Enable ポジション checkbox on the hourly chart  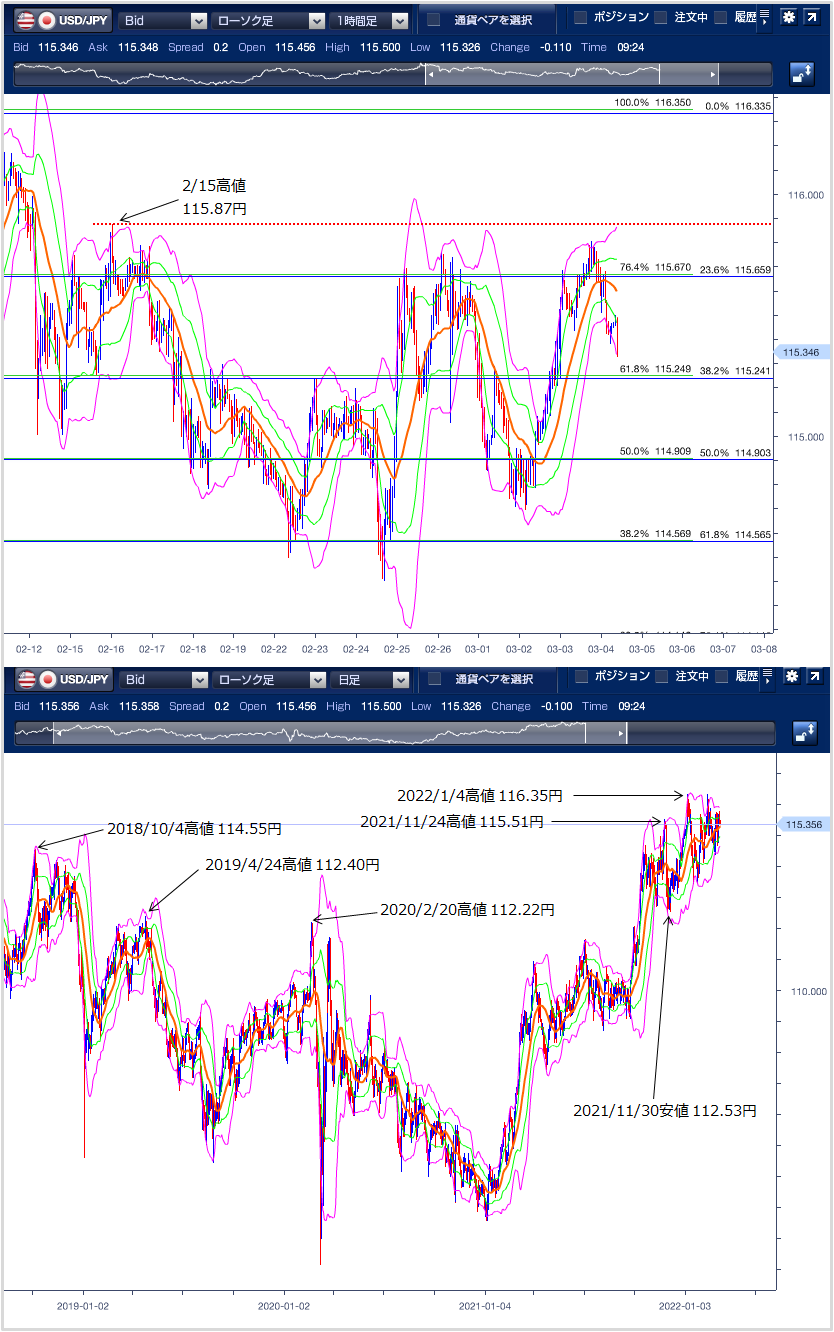pos(581,18)
